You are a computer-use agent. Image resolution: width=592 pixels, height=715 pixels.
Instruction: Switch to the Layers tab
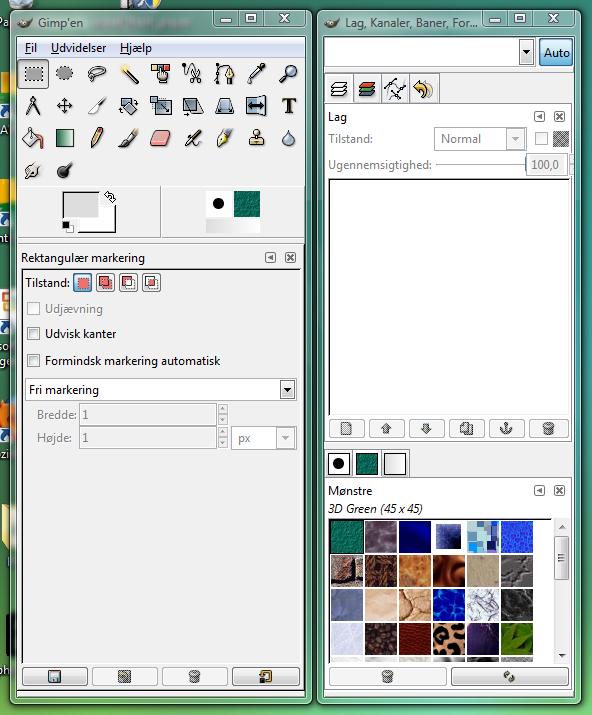point(339,88)
